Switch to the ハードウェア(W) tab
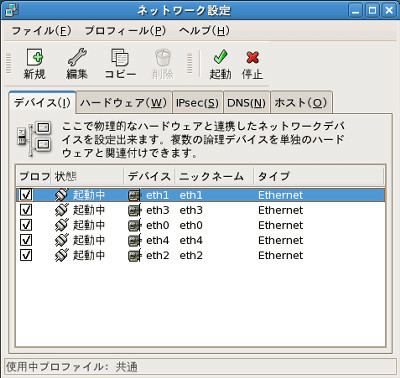Screen dimensions: 400x378 [x=124, y=103]
